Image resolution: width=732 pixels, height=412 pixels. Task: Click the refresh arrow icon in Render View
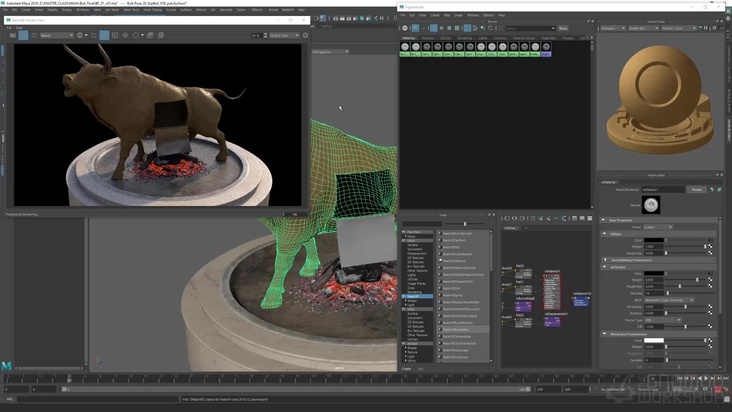34,35
